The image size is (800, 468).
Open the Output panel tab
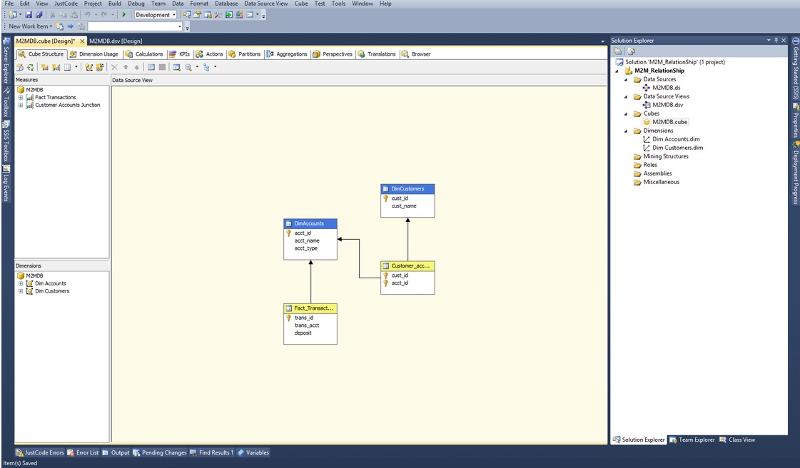point(116,453)
